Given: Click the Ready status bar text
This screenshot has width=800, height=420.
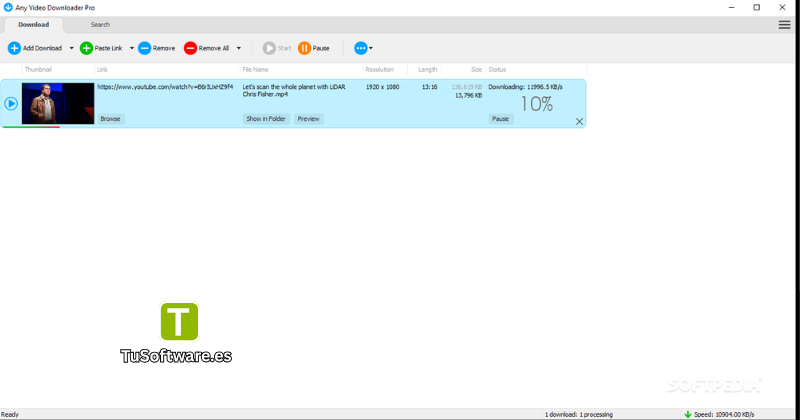Looking at the screenshot, I should [x=10, y=414].
